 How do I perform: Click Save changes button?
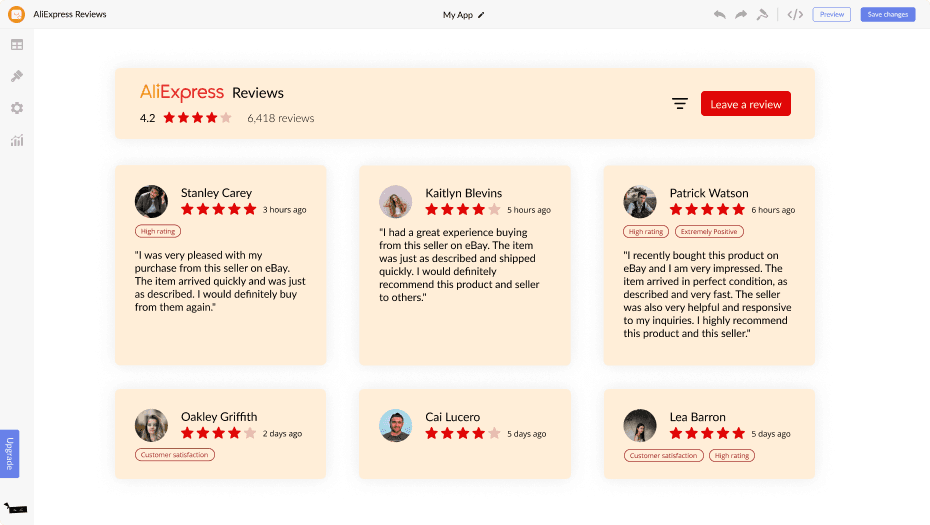(x=887, y=14)
